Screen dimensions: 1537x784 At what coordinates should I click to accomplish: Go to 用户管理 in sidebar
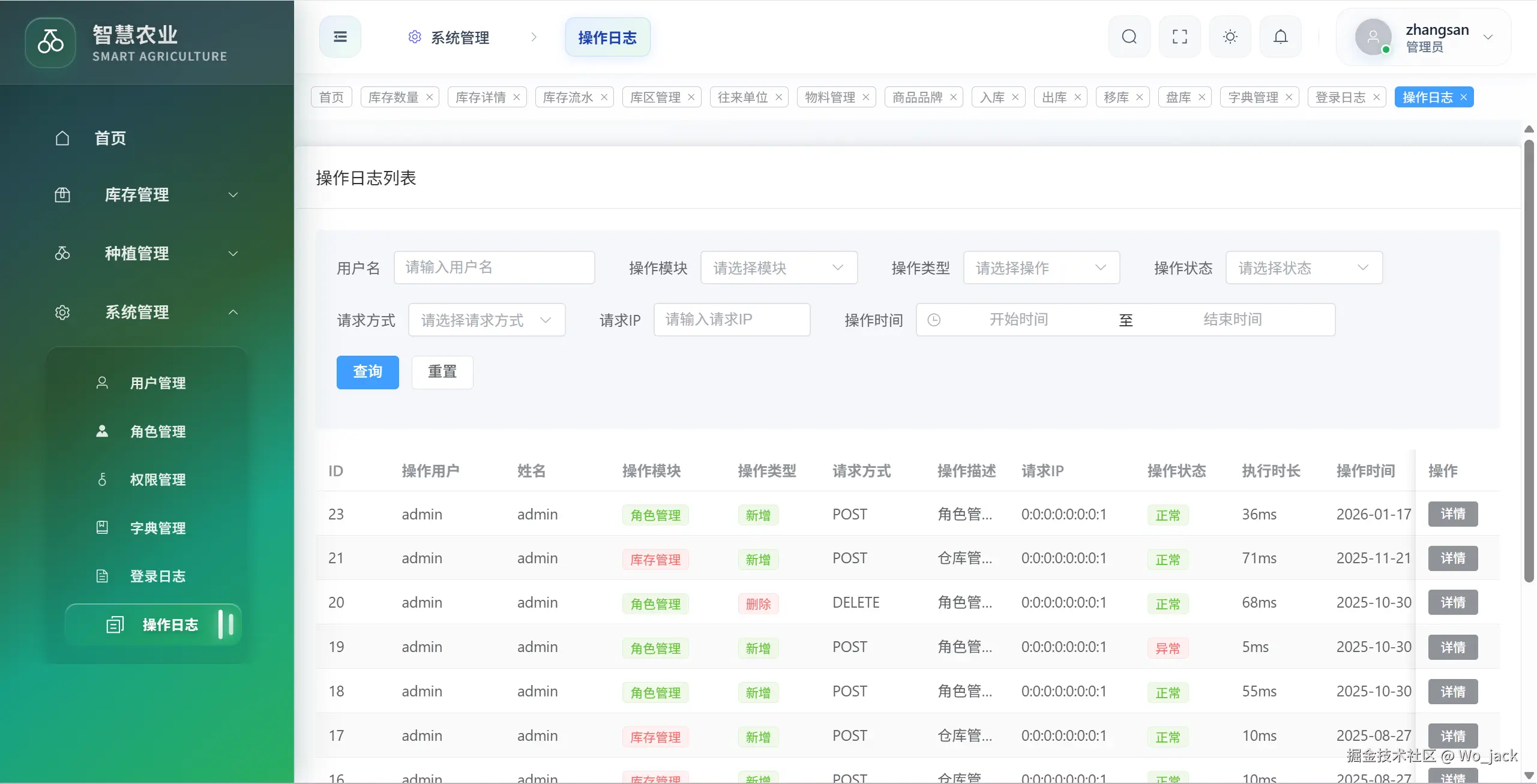[157, 383]
